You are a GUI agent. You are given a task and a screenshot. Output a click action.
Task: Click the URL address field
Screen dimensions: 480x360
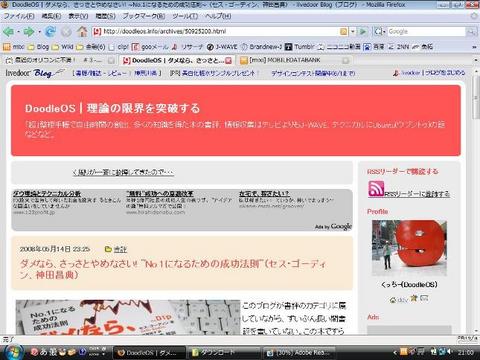(220, 32)
